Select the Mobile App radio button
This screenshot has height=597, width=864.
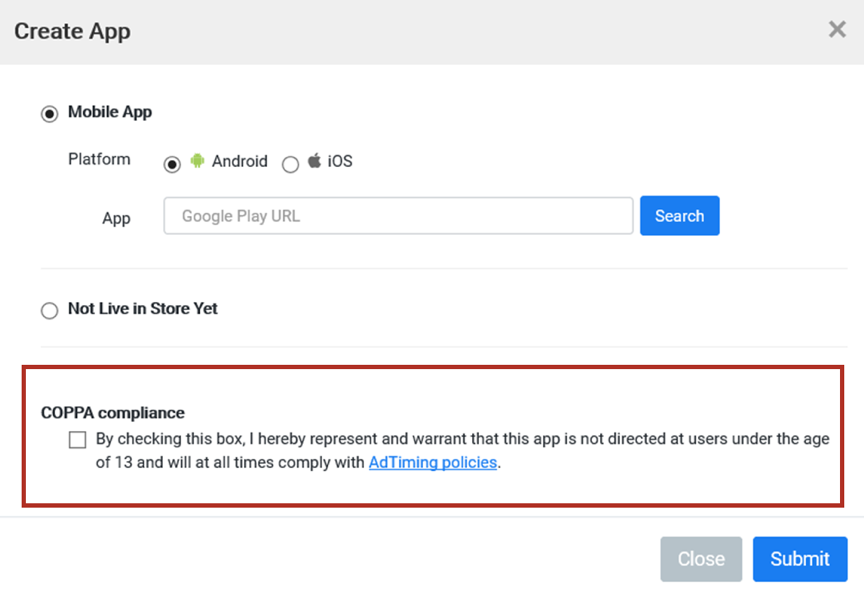point(50,114)
